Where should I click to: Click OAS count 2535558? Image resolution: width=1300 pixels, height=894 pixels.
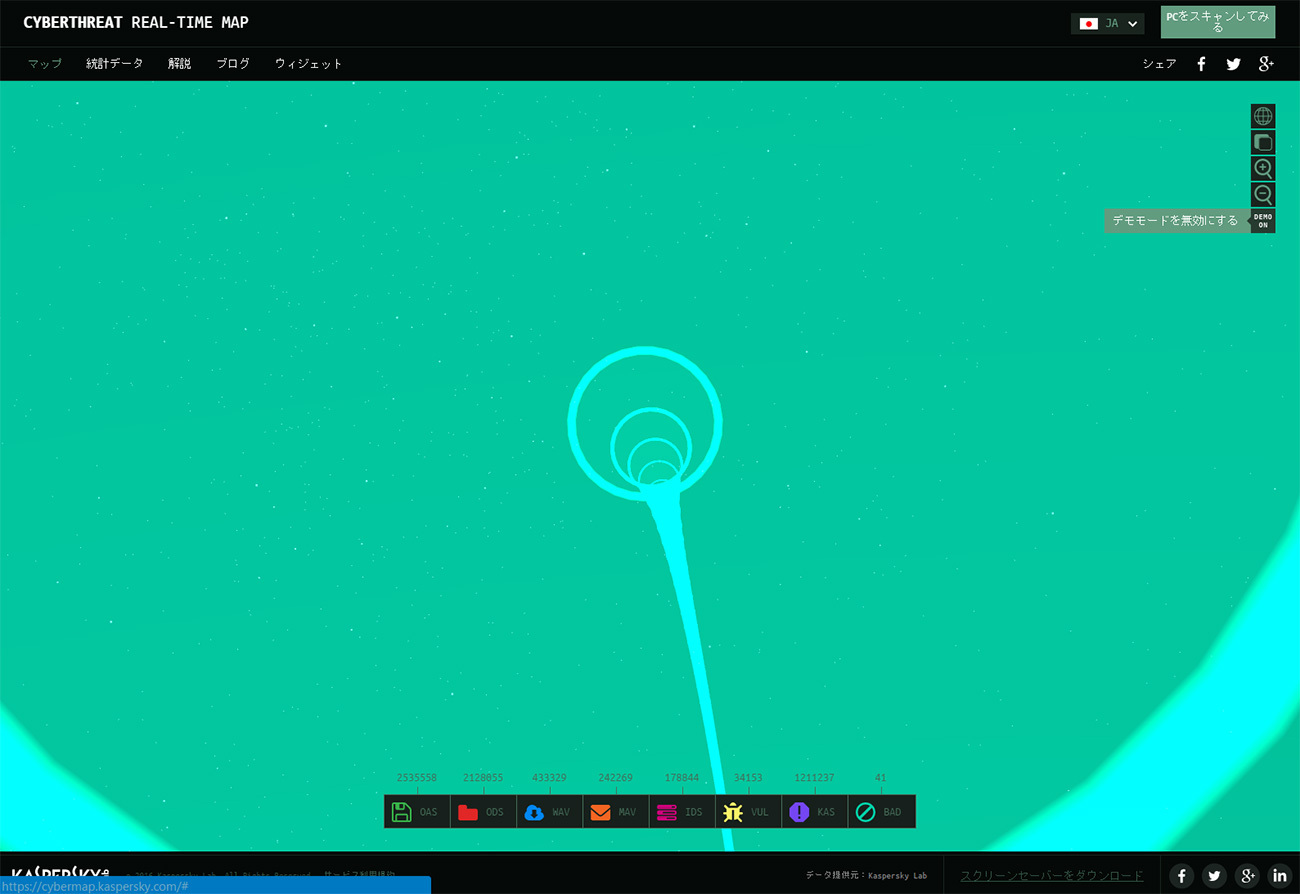417,778
